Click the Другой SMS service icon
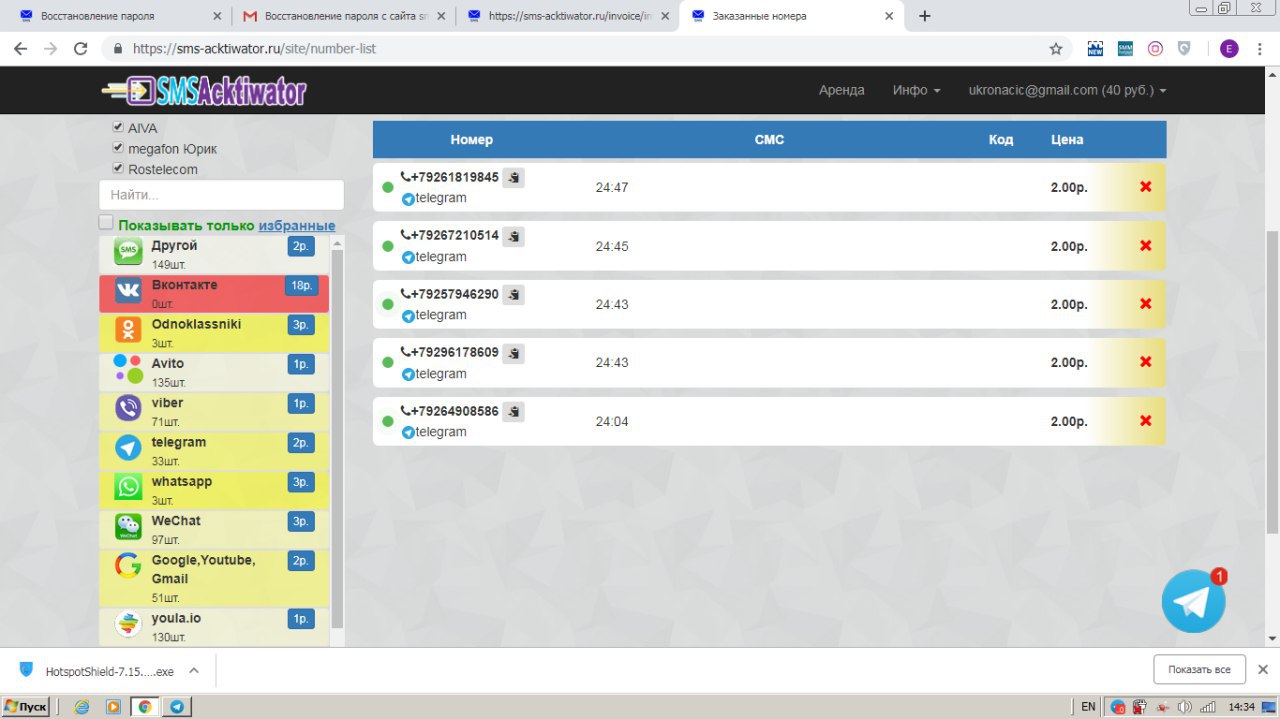This screenshot has height=719, width=1280. click(128, 251)
